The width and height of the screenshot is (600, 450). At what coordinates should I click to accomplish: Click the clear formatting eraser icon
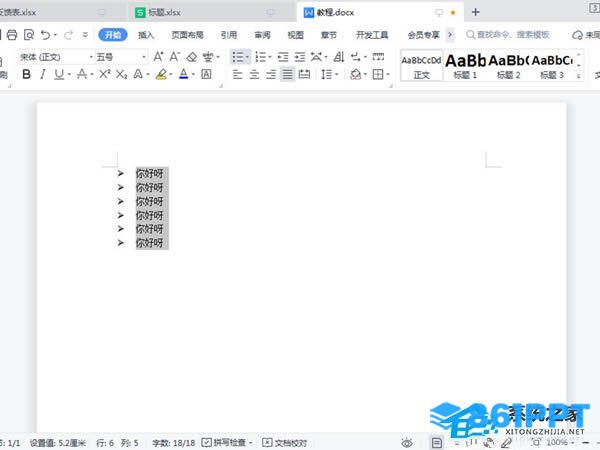192,57
